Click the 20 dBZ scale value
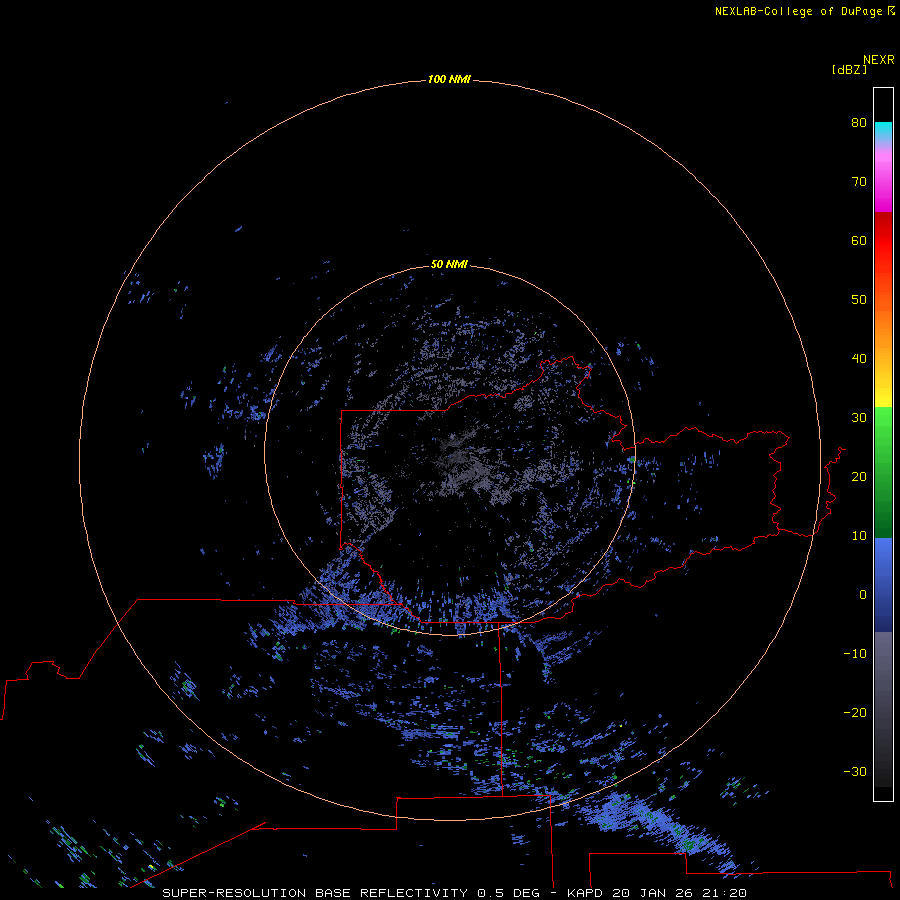The height and width of the screenshot is (900, 900). tap(859, 476)
